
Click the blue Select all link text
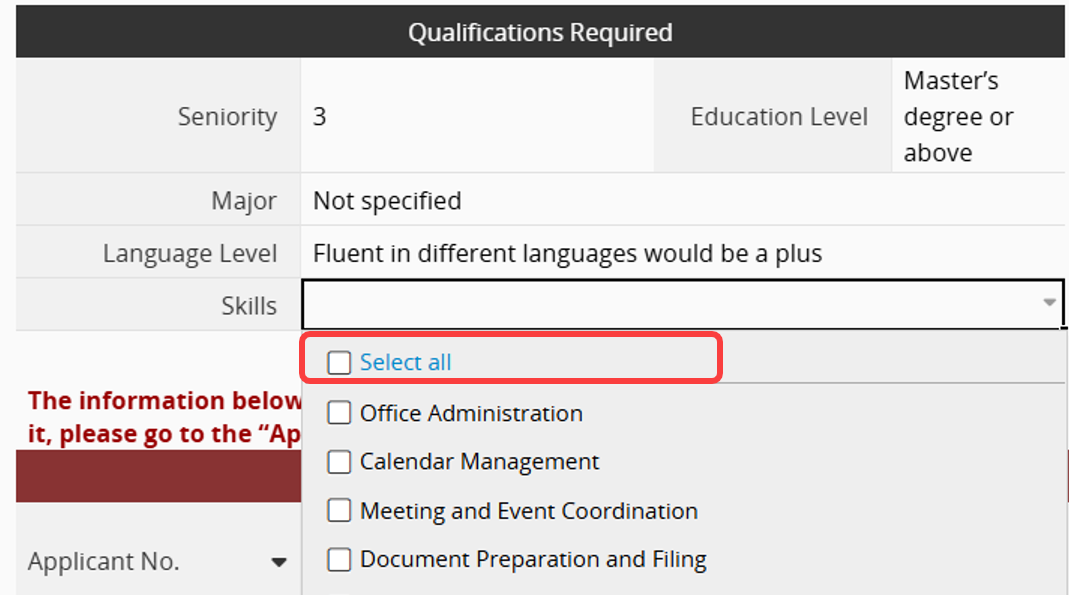coord(405,362)
